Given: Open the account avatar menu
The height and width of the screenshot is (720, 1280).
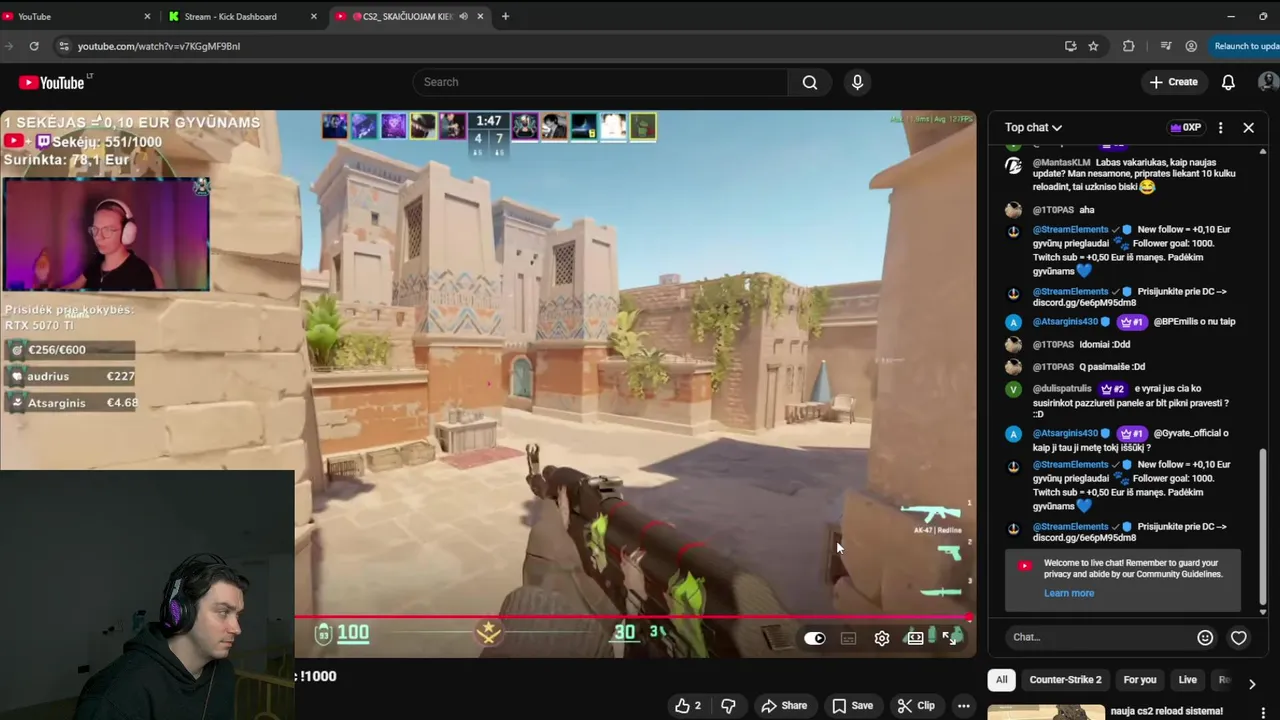Looking at the screenshot, I should click(x=1270, y=82).
